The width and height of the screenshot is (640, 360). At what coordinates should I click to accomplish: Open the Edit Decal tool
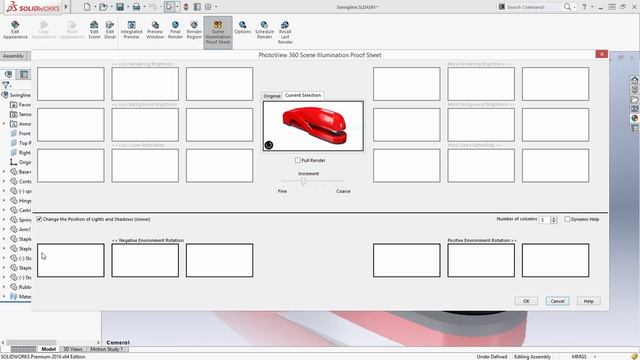point(110,29)
